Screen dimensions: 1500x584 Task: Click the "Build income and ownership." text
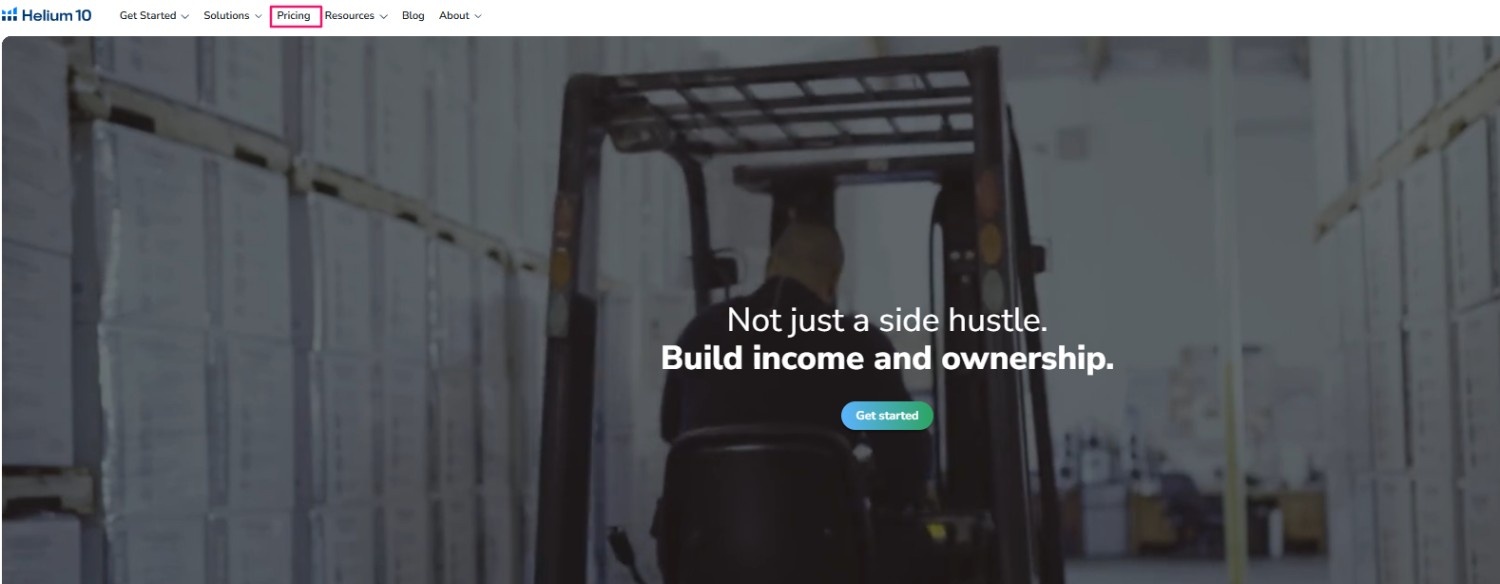pos(887,359)
